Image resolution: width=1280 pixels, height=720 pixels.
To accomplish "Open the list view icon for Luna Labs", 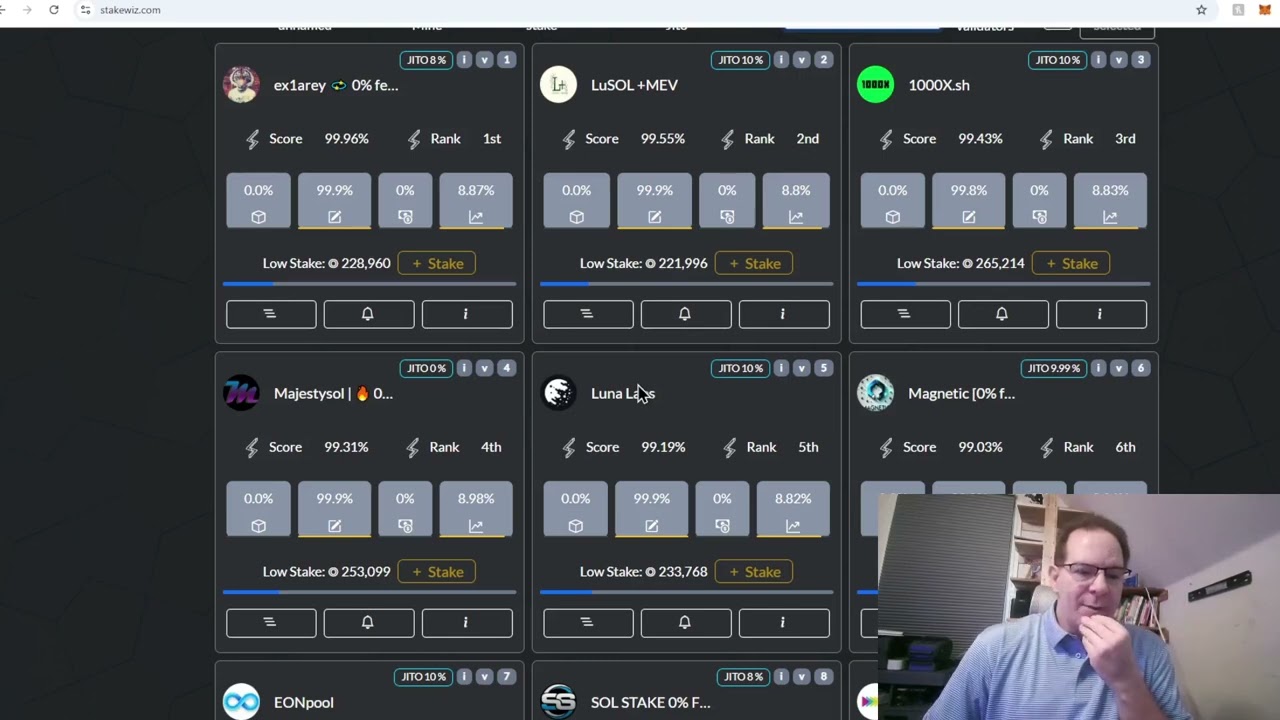I will (x=587, y=623).
